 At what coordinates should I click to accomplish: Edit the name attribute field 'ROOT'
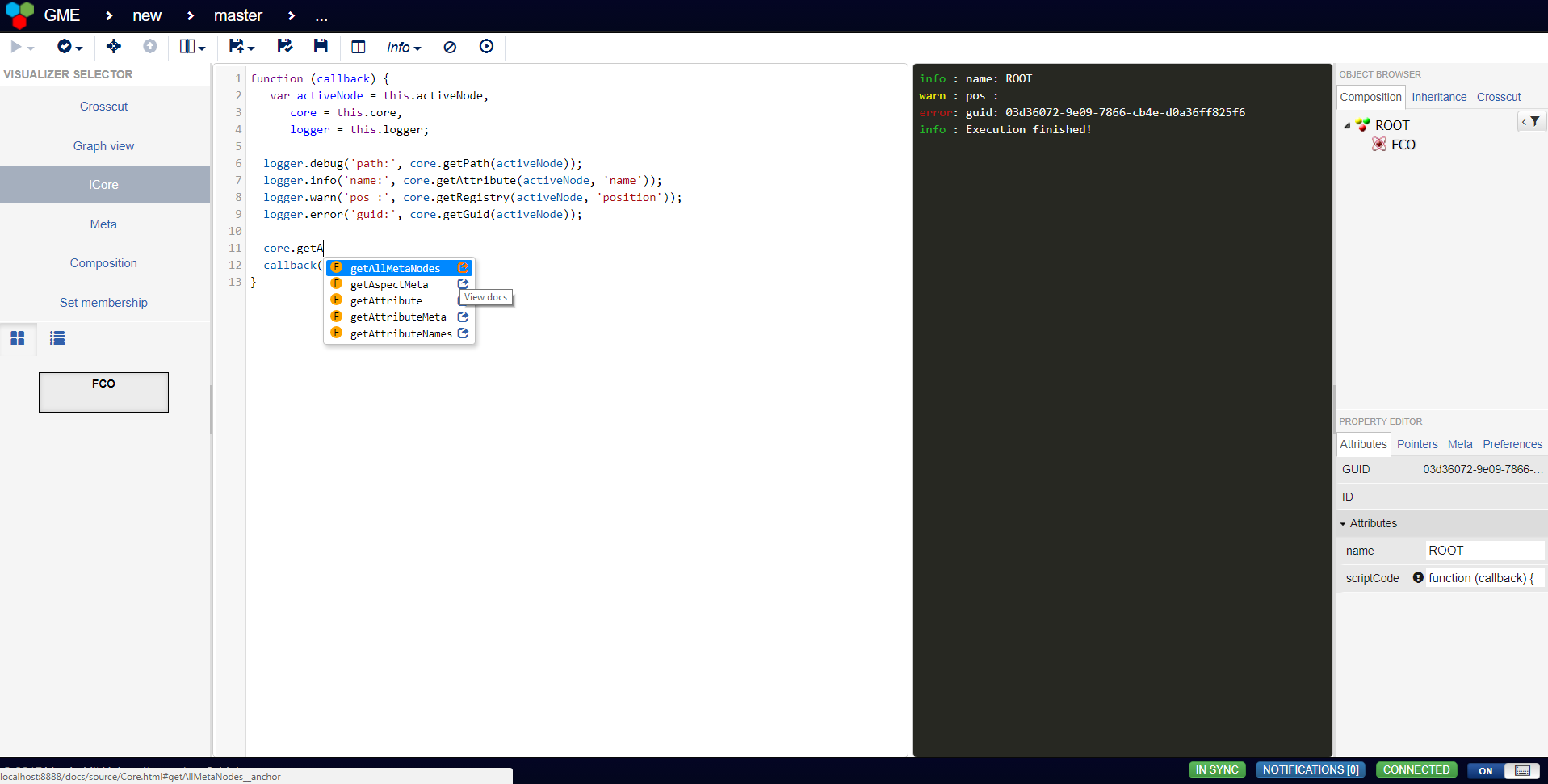[x=1485, y=551]
